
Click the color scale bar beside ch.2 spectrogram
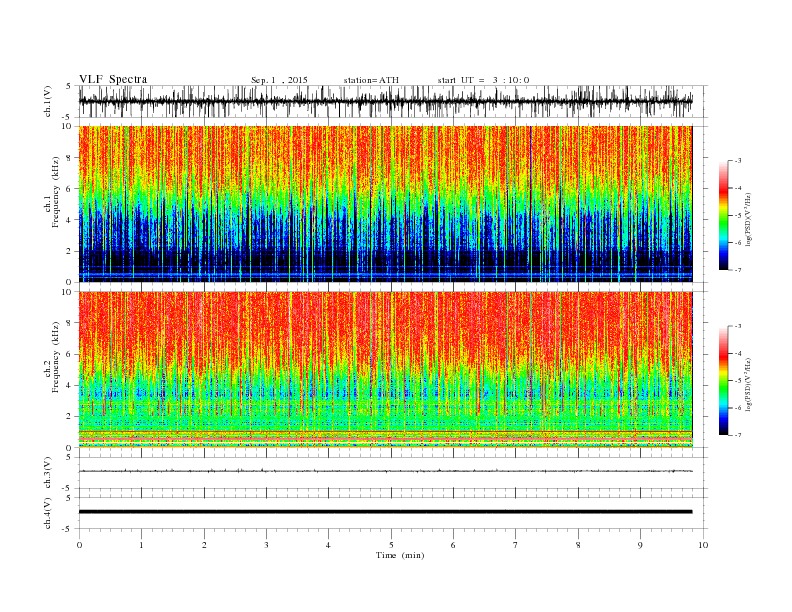click(723, 381)
